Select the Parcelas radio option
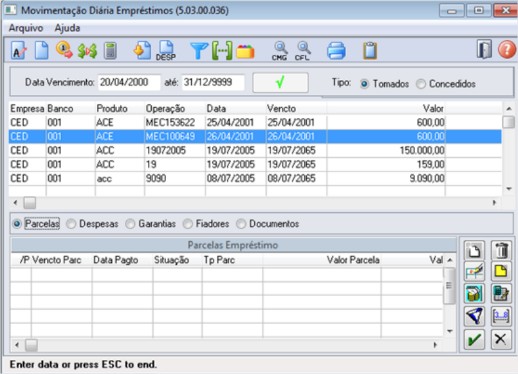 tap(17, 224)
